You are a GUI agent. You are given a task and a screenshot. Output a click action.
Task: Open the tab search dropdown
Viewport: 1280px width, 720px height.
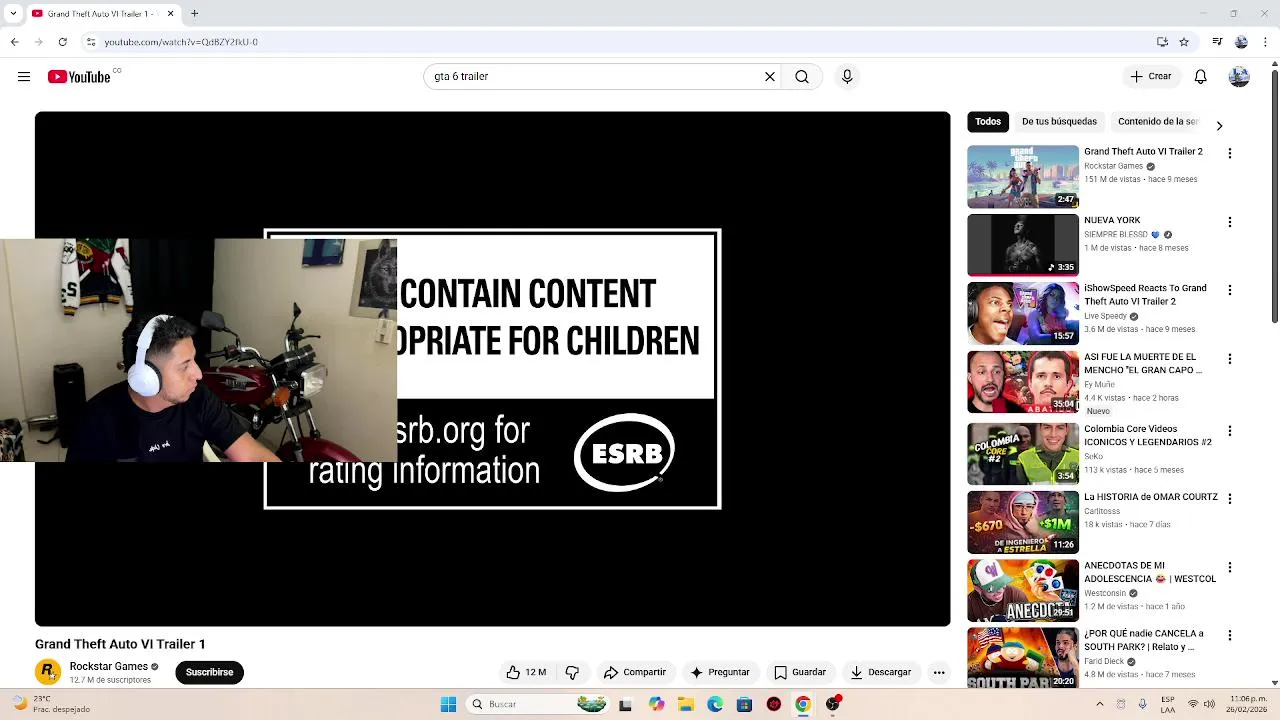13,14
